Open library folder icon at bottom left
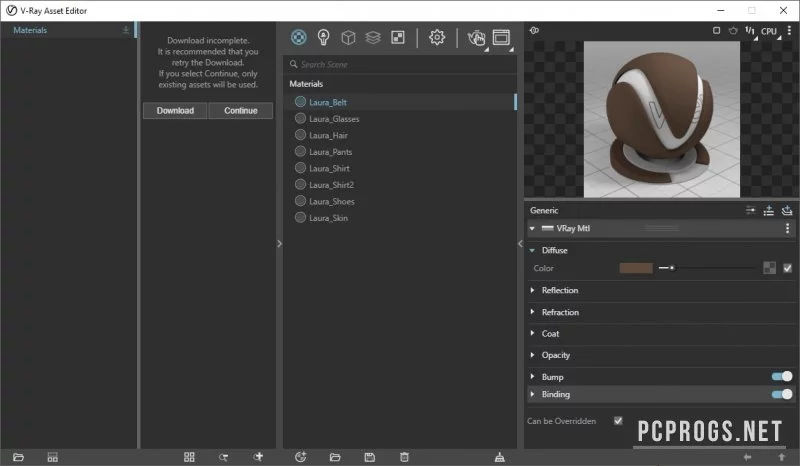The image size is (800, 466). click(18, 457)
